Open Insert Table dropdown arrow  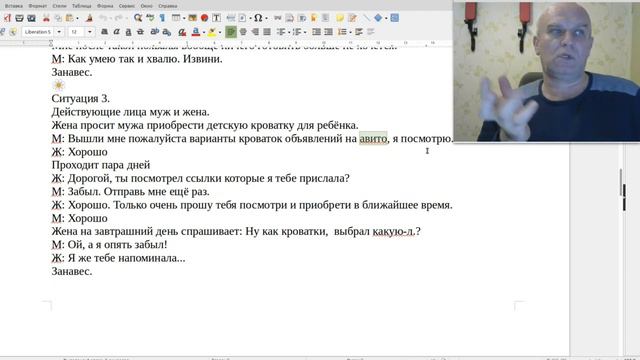[184, 18]
